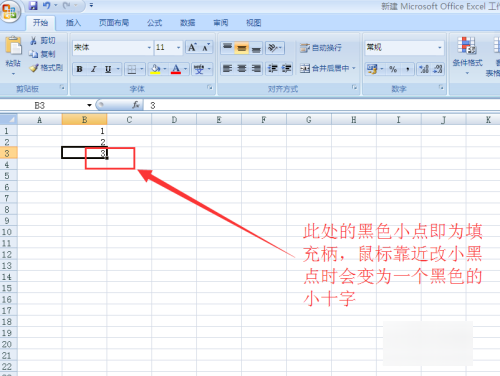This screenshot has height=376, width=500.
Task: Set middle vertical alignment
Action: tap(242, 48)
